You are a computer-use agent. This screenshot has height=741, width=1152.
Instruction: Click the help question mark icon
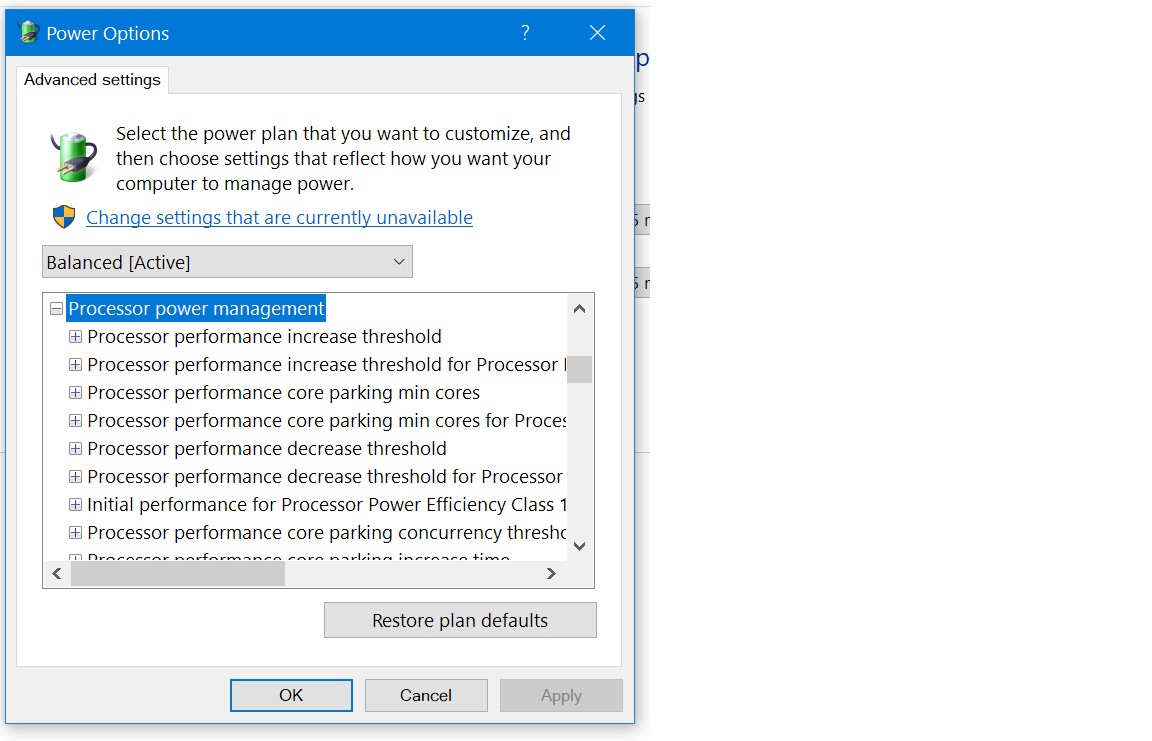(525, 32)
